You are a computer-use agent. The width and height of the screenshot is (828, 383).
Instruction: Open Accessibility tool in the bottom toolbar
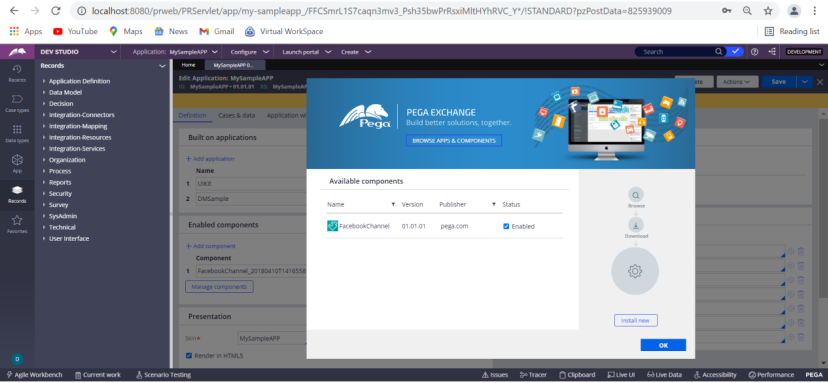716,375
